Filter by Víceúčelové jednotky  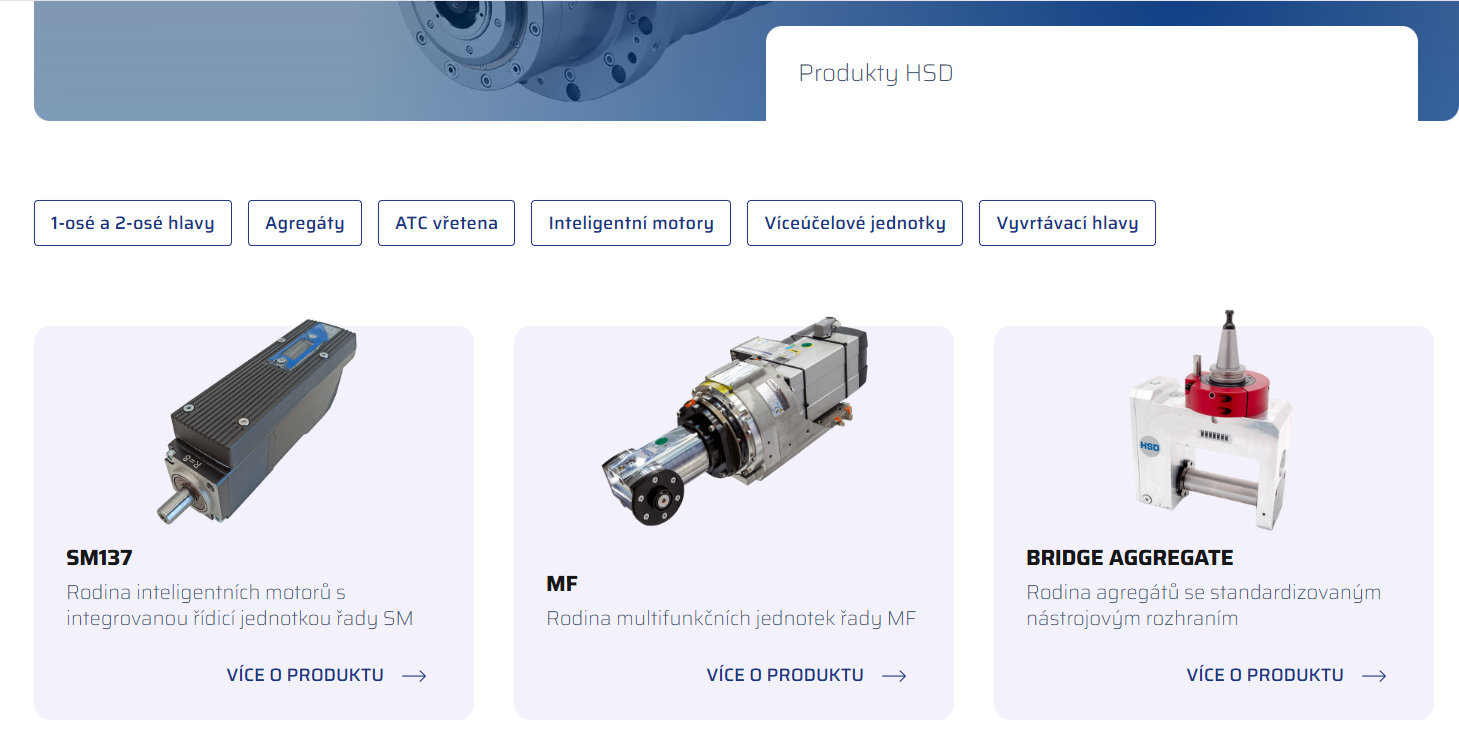(x=855, y=223)
